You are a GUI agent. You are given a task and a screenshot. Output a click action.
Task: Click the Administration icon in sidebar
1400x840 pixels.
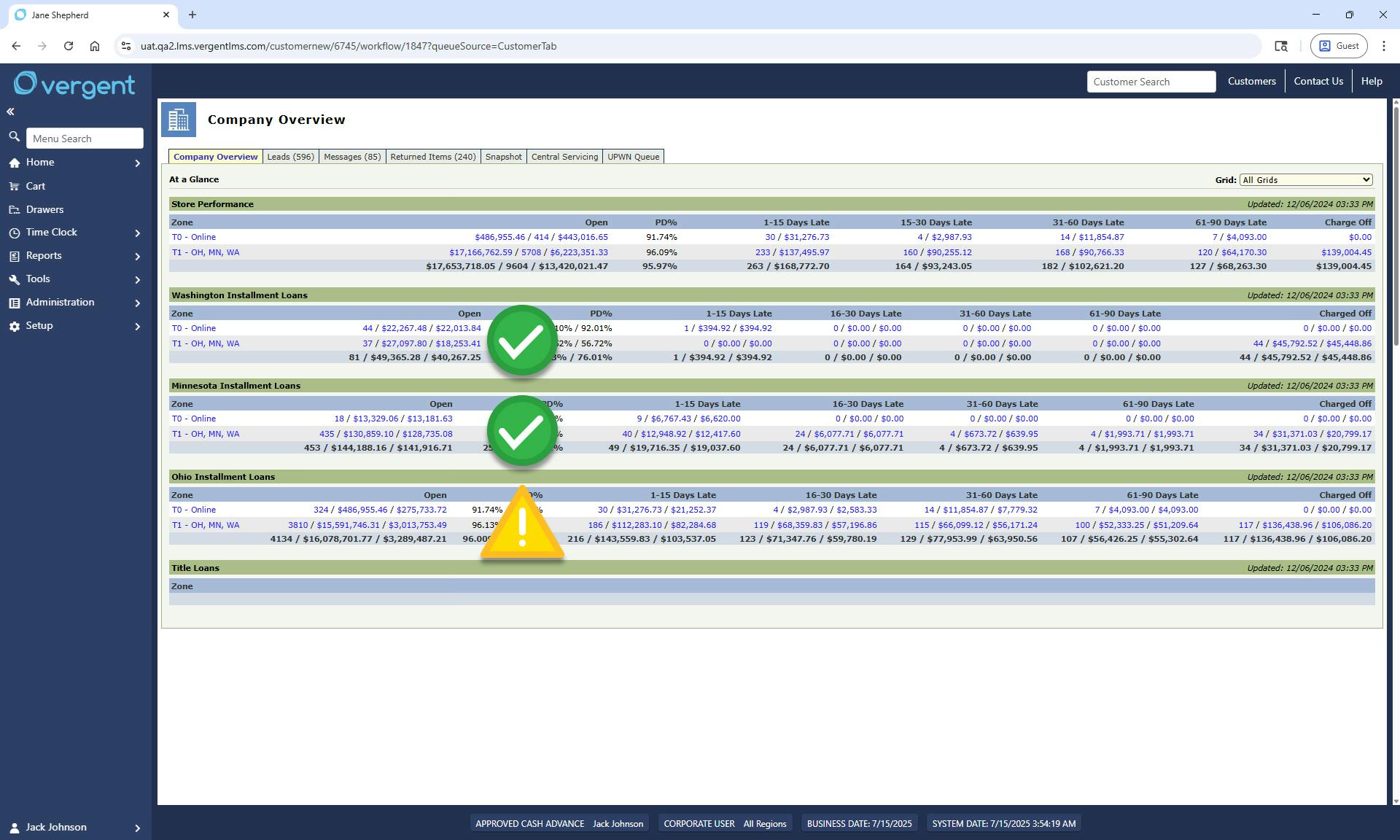(x=15, y=303)
